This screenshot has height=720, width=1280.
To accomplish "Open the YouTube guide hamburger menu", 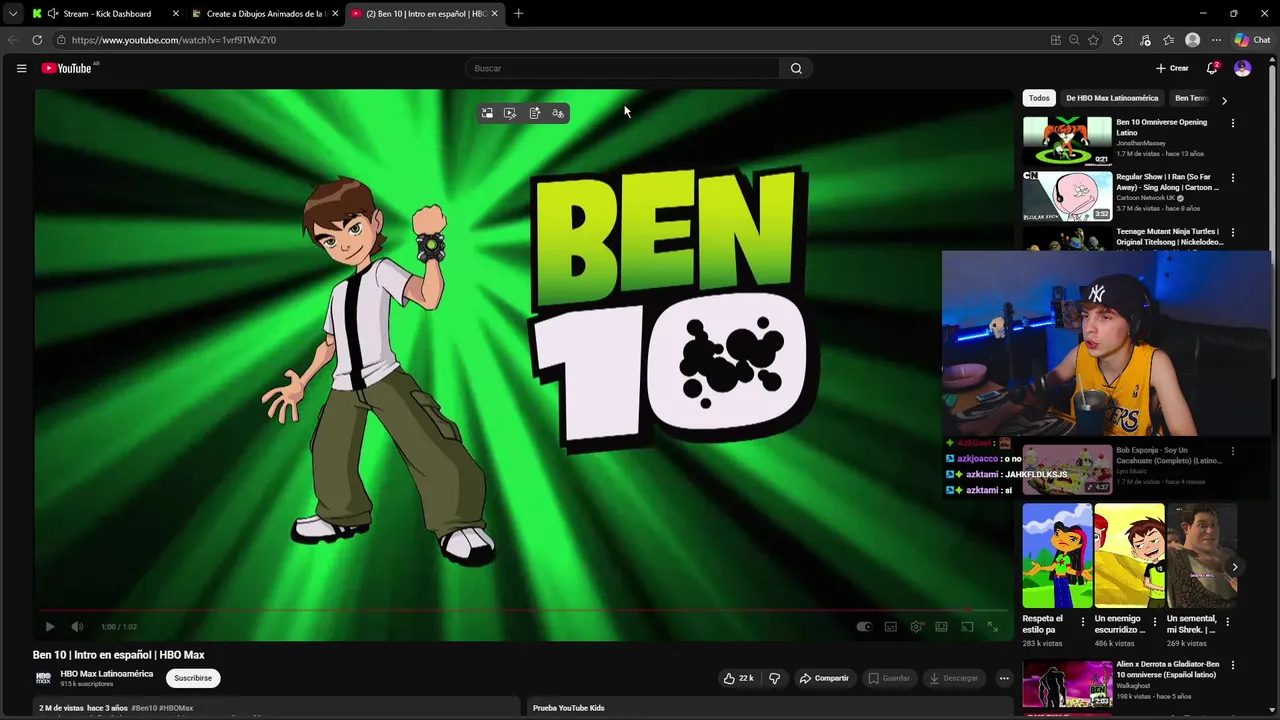I will pos(21,68).
